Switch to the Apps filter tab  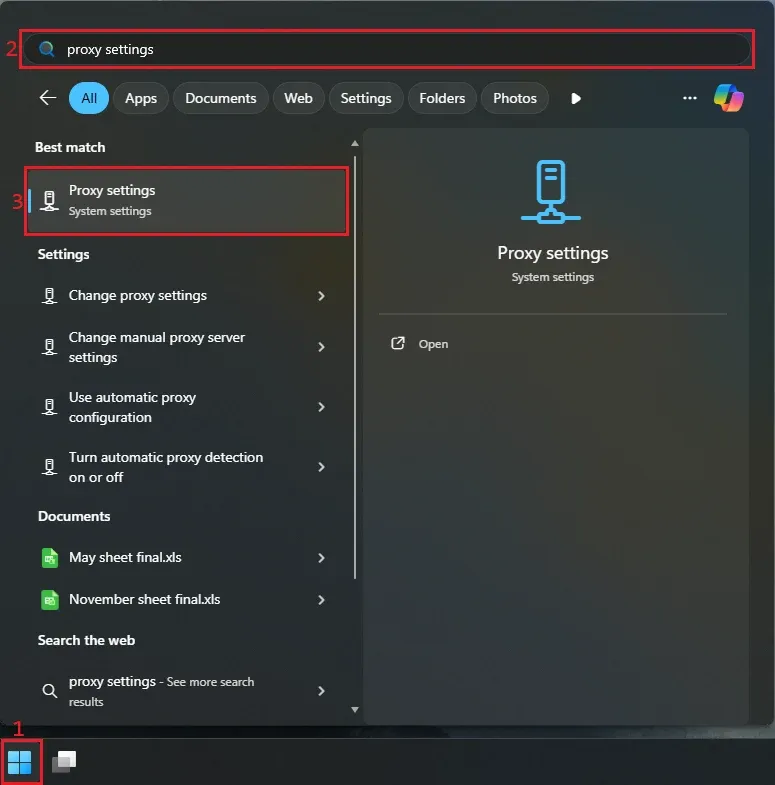[141, 98]
